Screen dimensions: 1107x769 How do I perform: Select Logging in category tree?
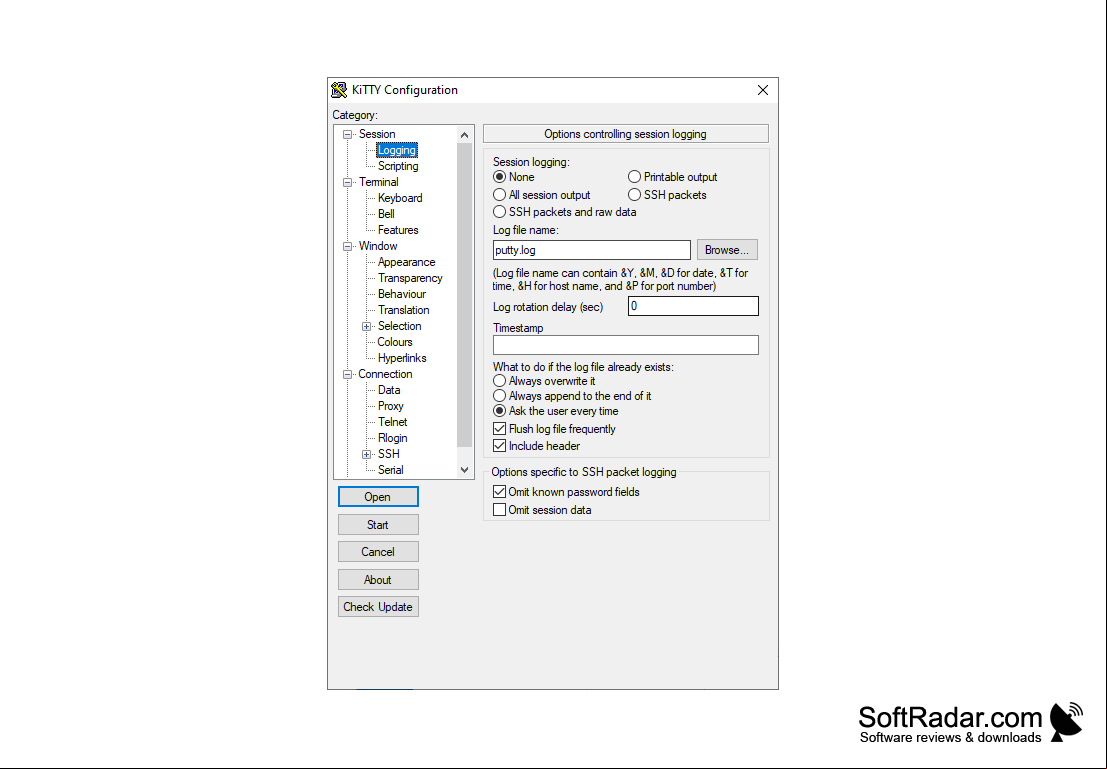(x=397, y=150)
